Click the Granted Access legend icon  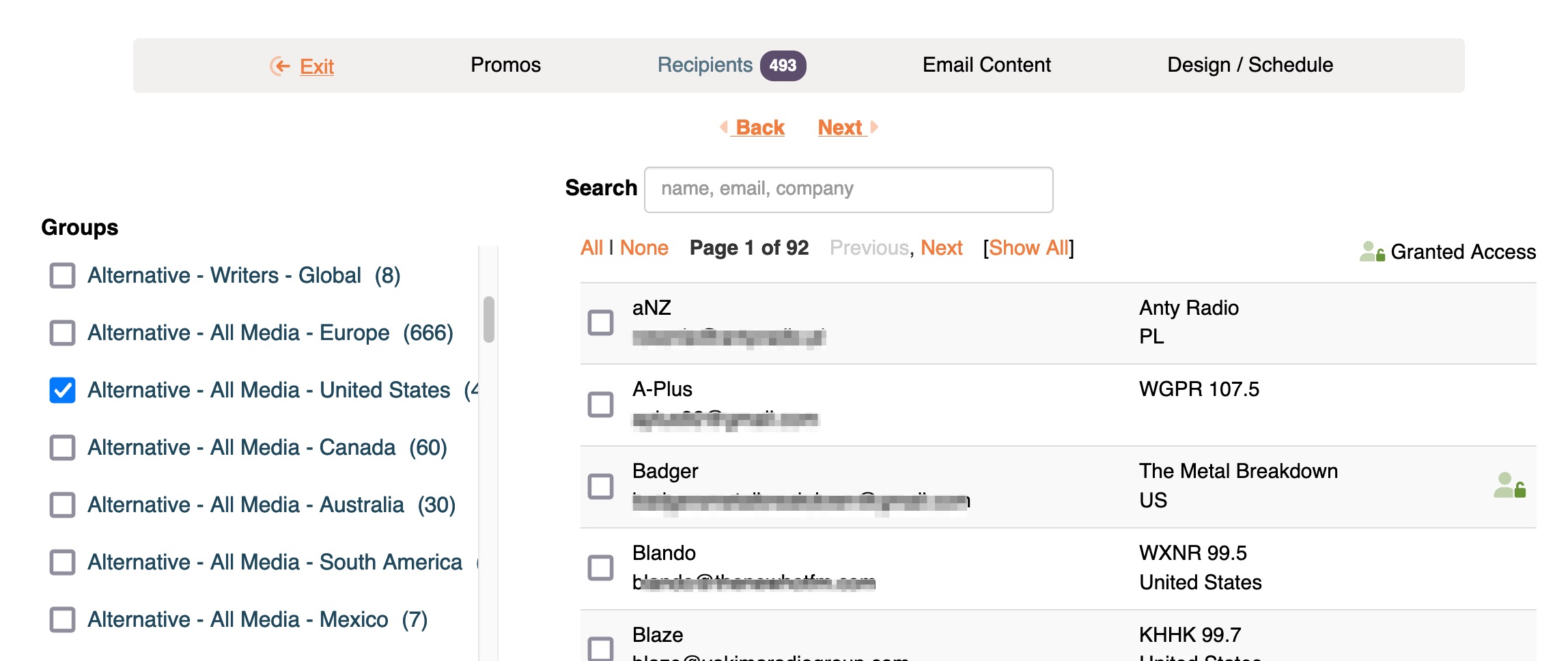(1371, 252)
